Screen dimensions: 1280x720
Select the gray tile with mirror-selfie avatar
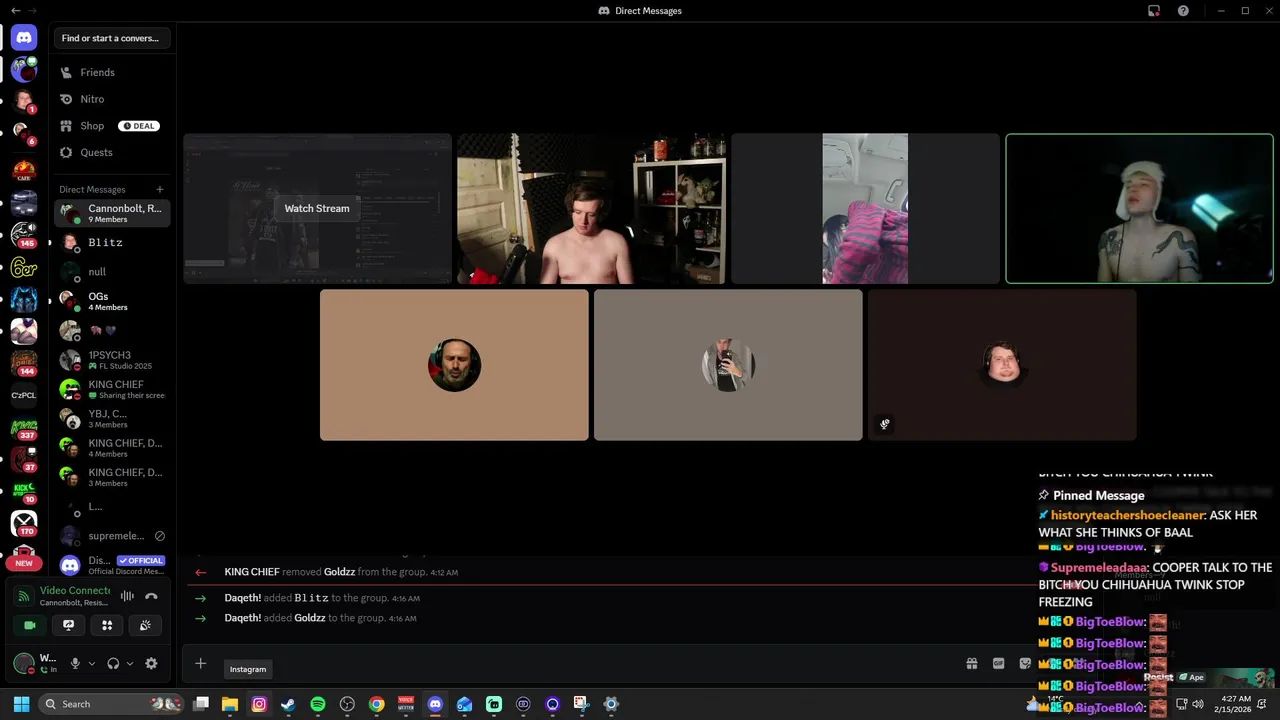(x=728, y=365)
